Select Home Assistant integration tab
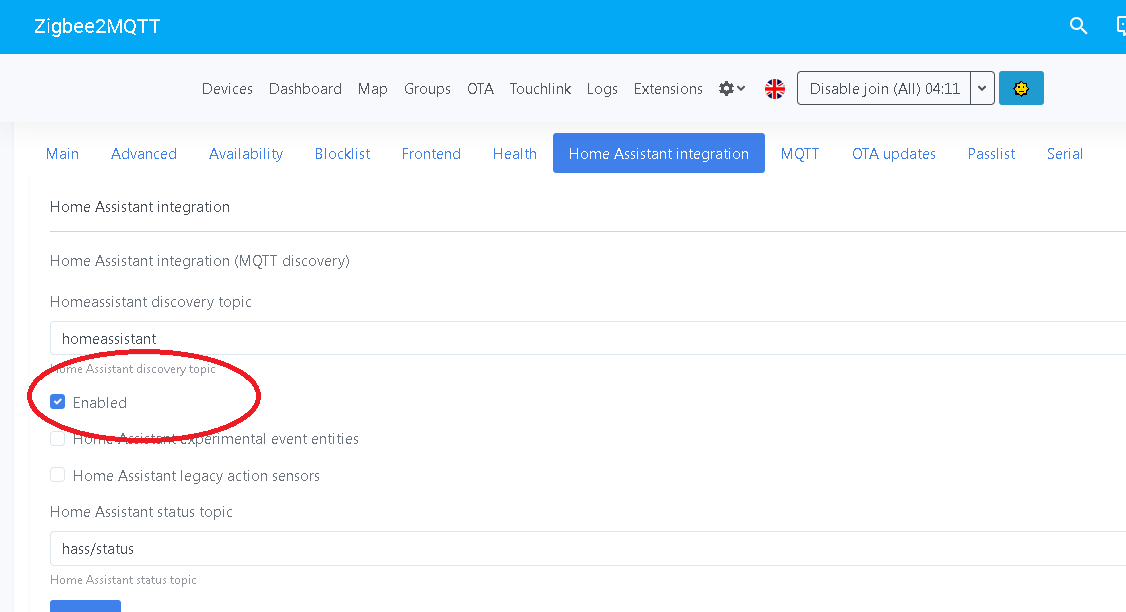 click(x=659, y=153)
